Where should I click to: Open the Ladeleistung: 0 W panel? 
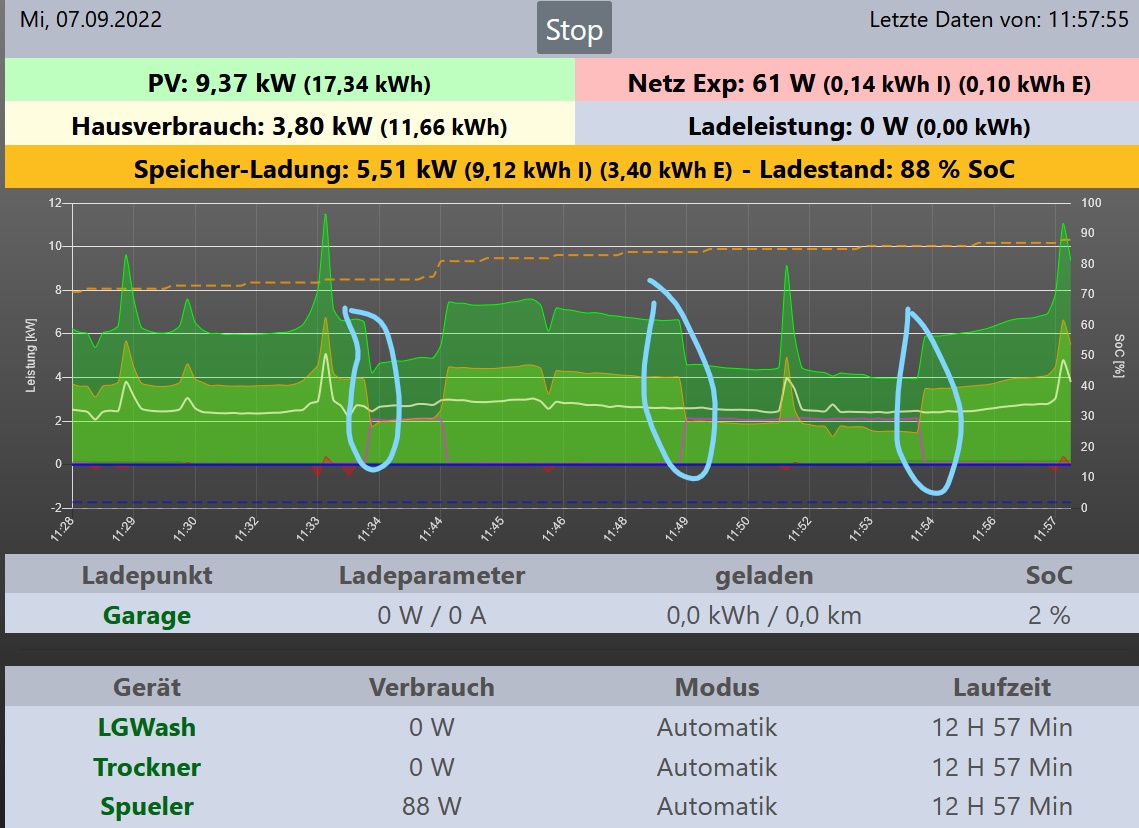point(857,124)
